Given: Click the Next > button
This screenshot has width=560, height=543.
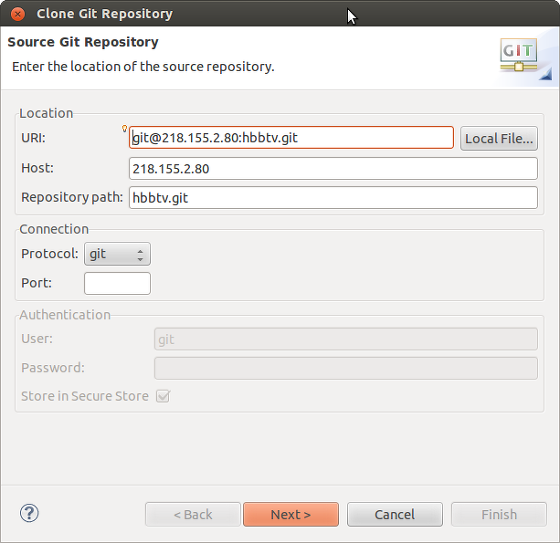Looking at the screenshot, I should (291, 514).
